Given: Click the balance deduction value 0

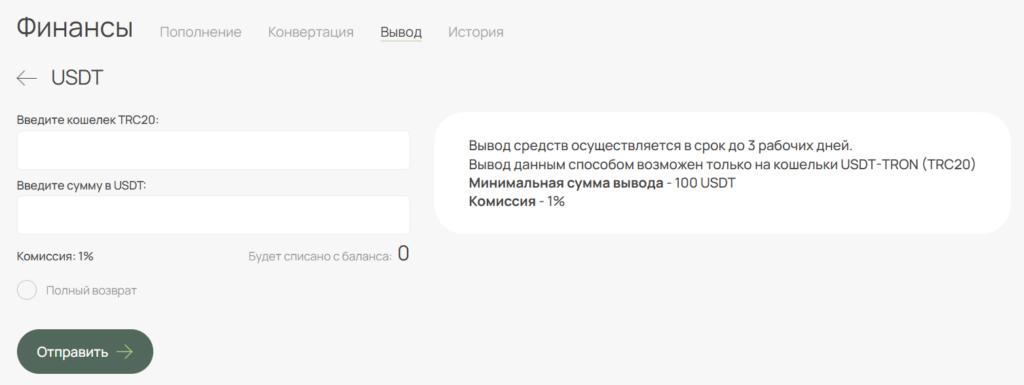Looking at the screenshot, I should pyautogui.click(x=404, y=254).
